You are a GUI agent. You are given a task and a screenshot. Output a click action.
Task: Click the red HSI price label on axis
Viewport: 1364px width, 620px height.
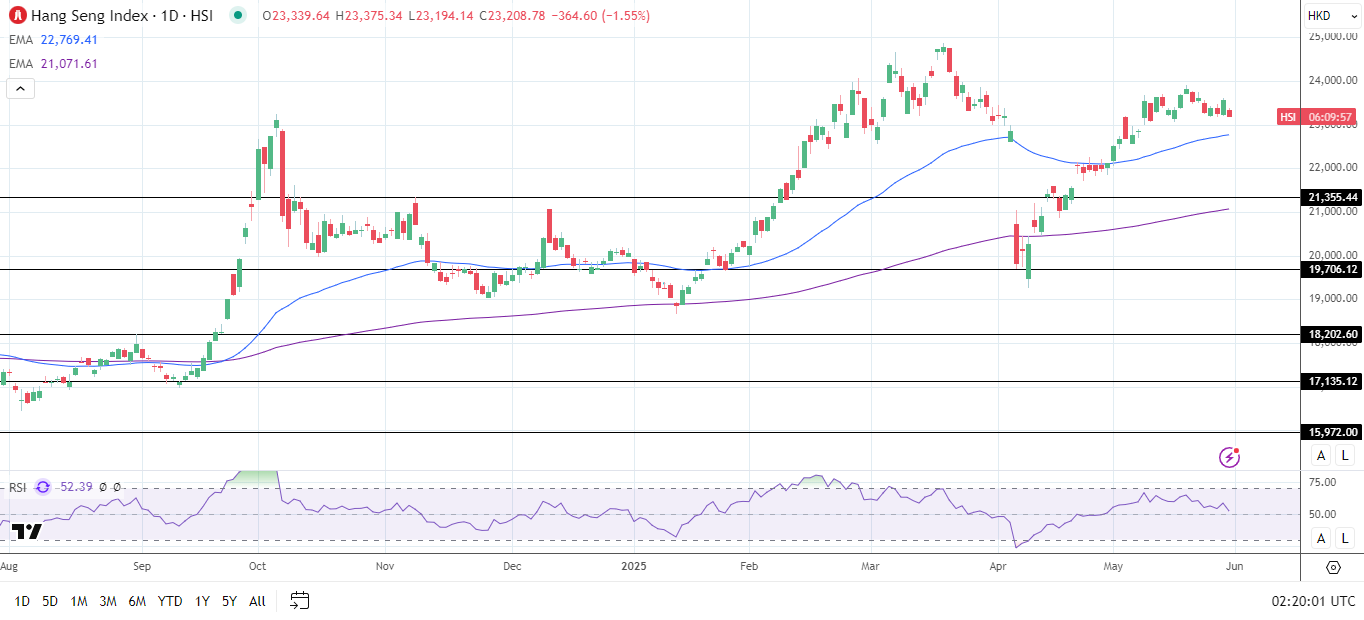1288,117
